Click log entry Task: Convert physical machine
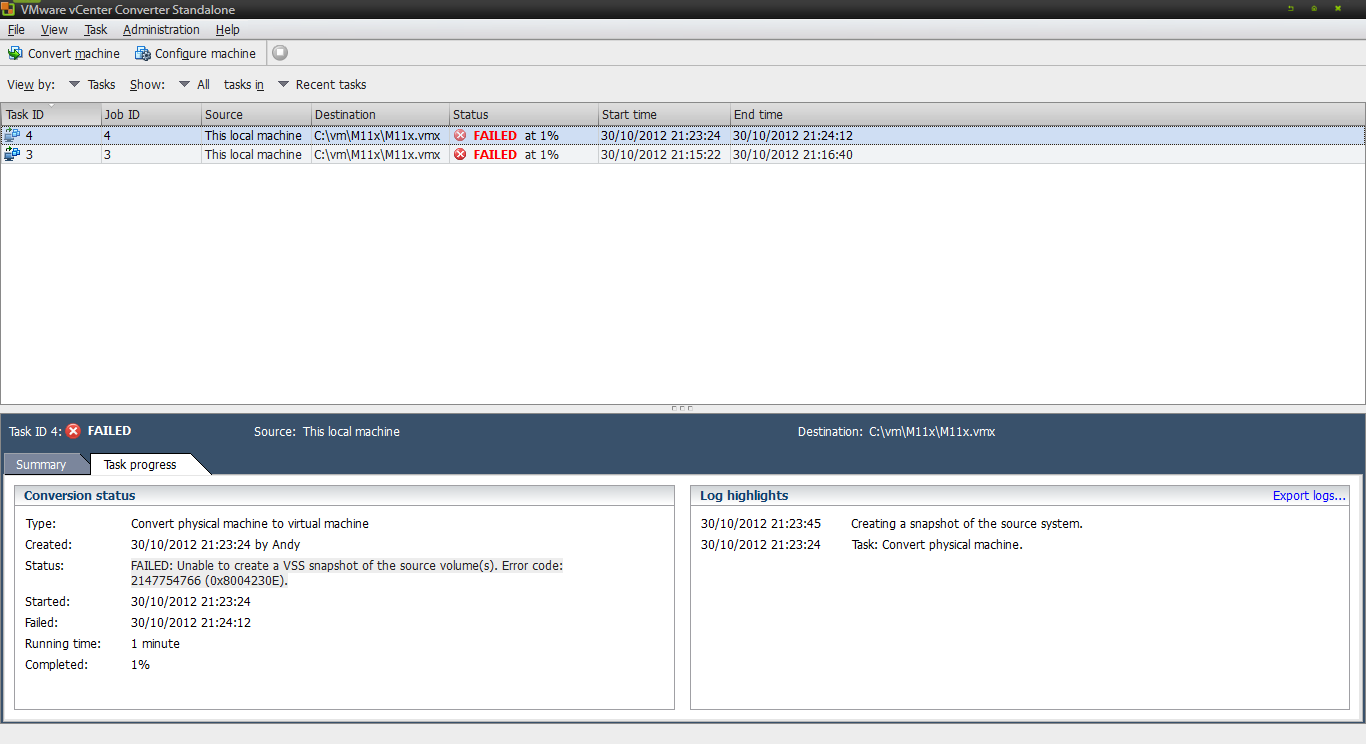 (937, 545)
